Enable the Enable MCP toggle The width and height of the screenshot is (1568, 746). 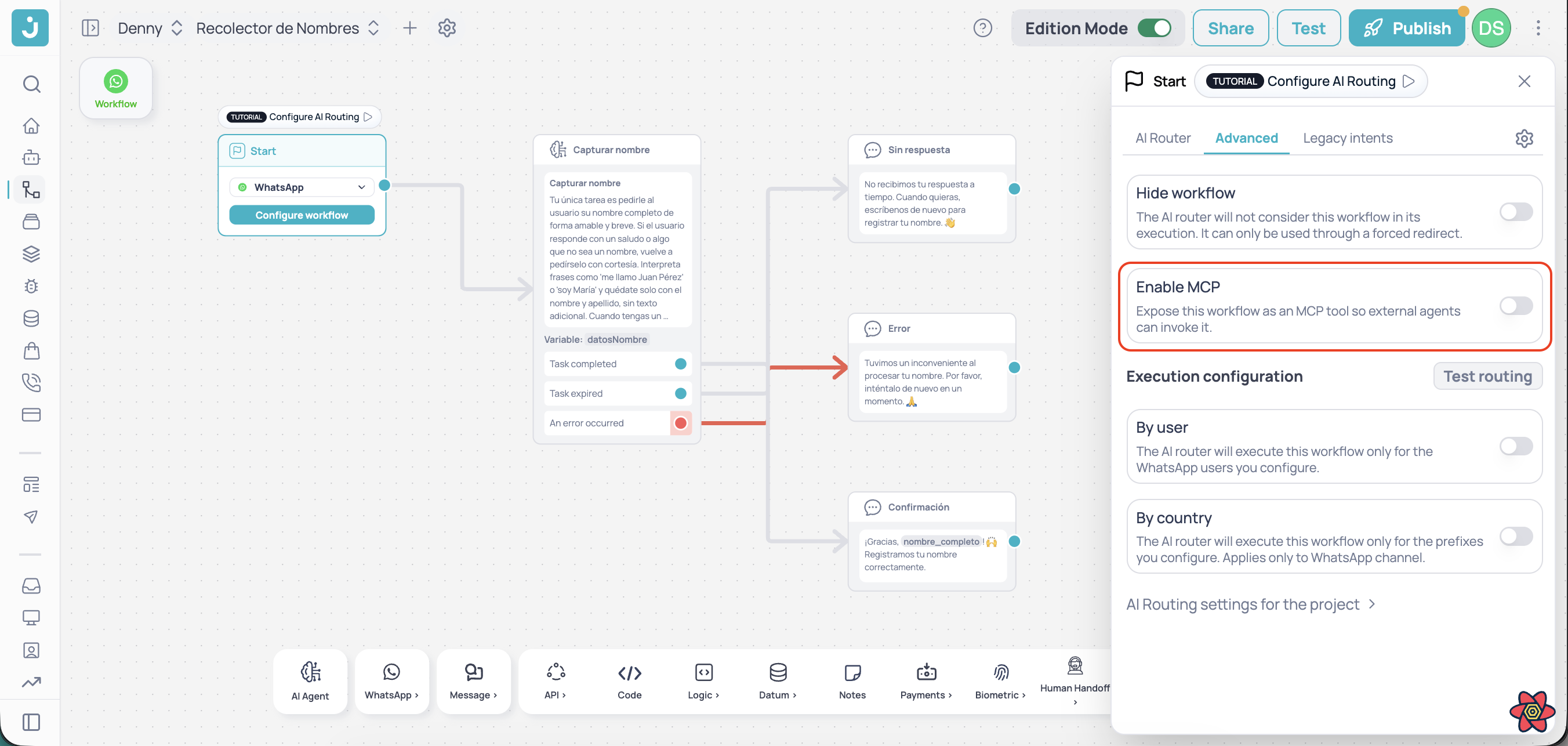coord(1516,306)
